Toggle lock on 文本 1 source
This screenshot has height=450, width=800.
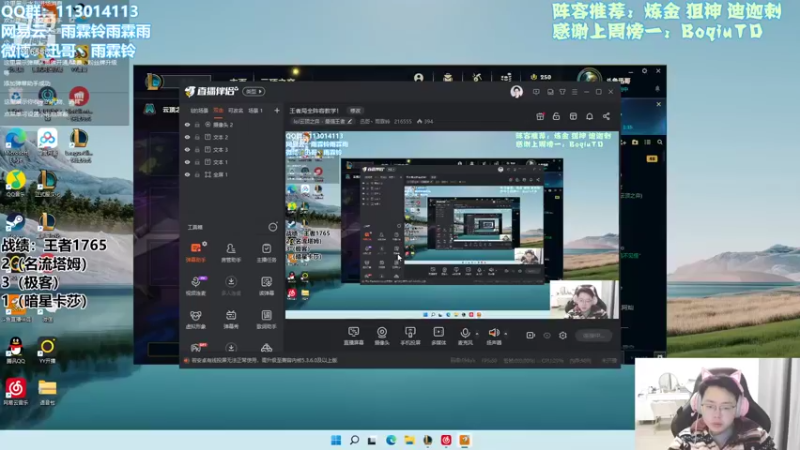pos(197,162)
